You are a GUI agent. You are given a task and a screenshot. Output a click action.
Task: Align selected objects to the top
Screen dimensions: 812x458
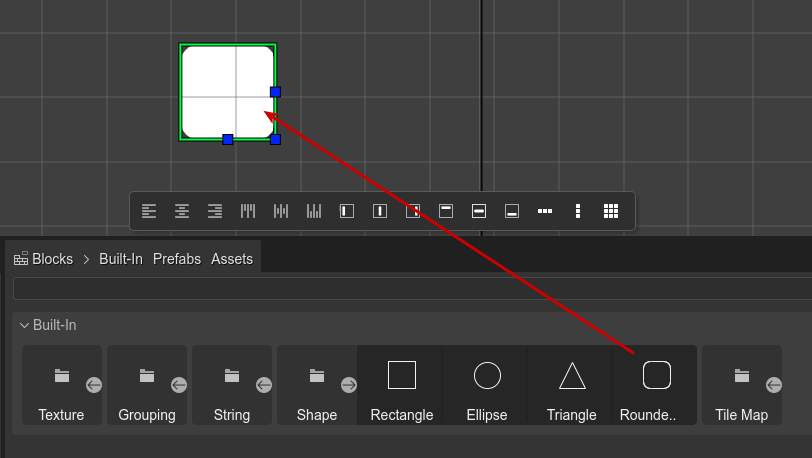248,211
